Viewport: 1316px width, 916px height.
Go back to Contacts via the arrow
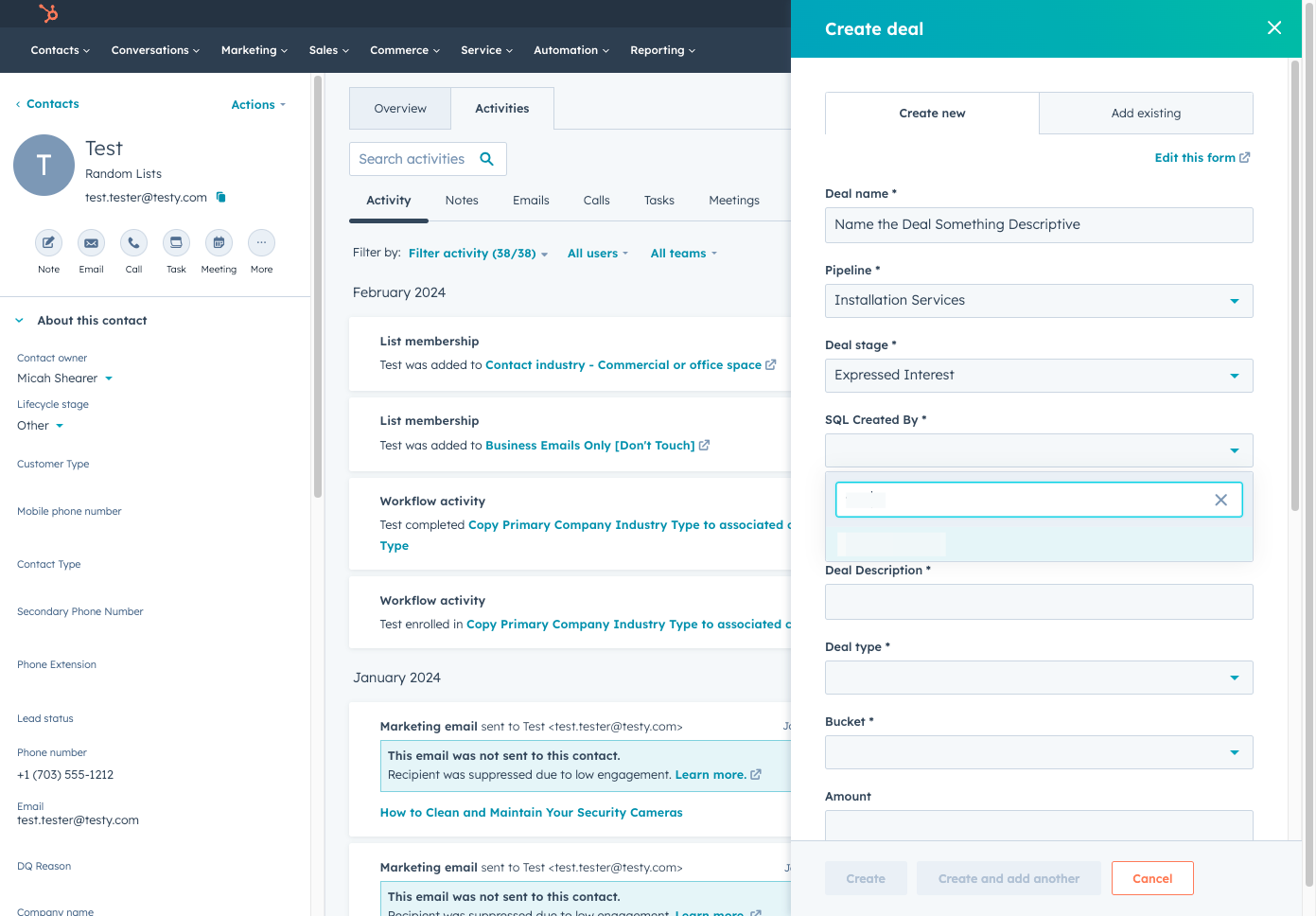[x=18, y=104]
